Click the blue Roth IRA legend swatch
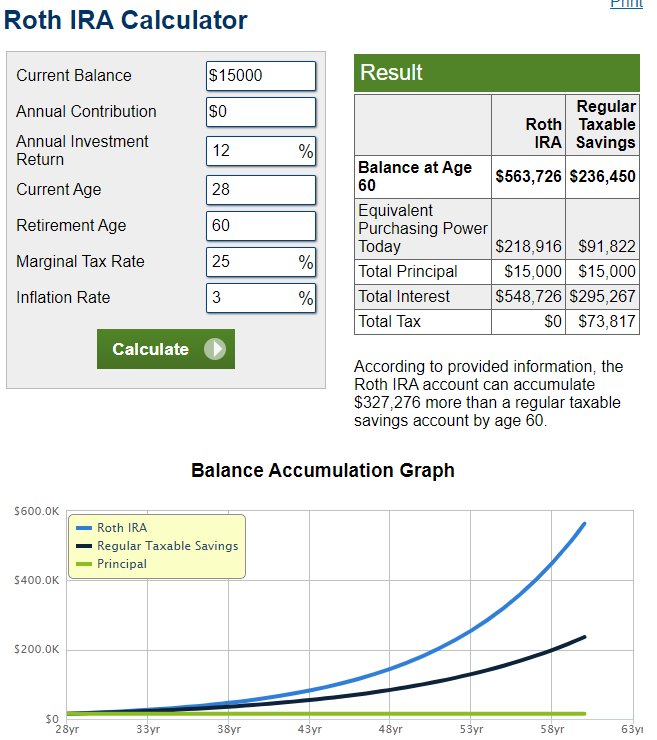Image resolution: width=657 pixels, height=740 pixels. [x=84, y=528]
